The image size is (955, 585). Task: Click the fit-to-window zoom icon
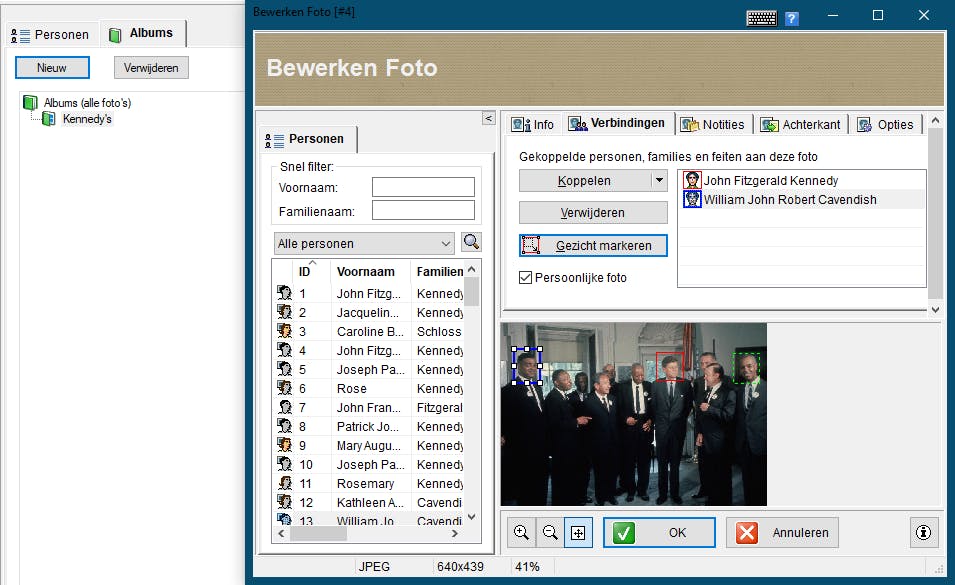(x=578, y=533)
